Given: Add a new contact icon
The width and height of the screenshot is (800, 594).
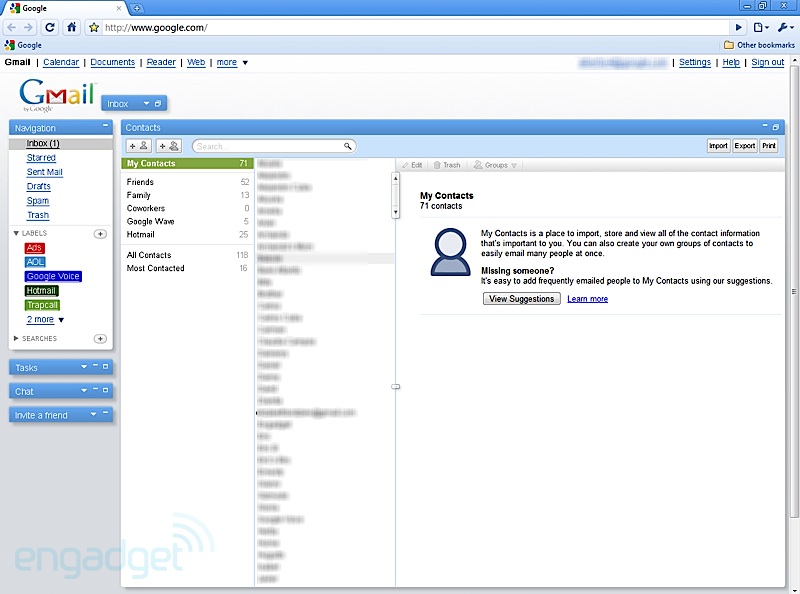Looking at the screenshot, I should tap(138, 146).
